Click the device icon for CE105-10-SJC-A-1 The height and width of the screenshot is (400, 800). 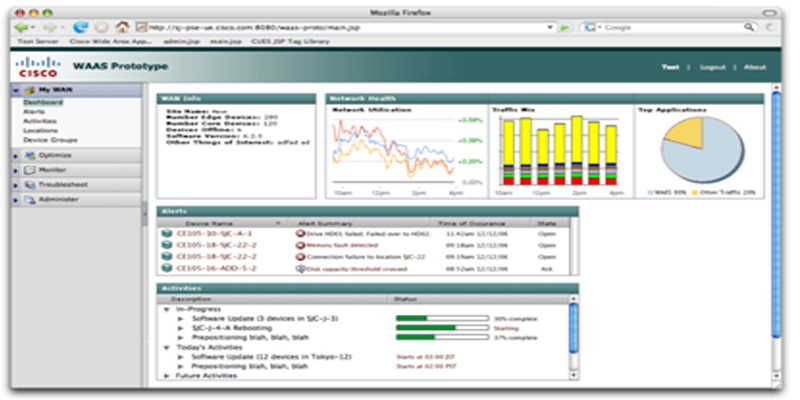coord(166,234)
